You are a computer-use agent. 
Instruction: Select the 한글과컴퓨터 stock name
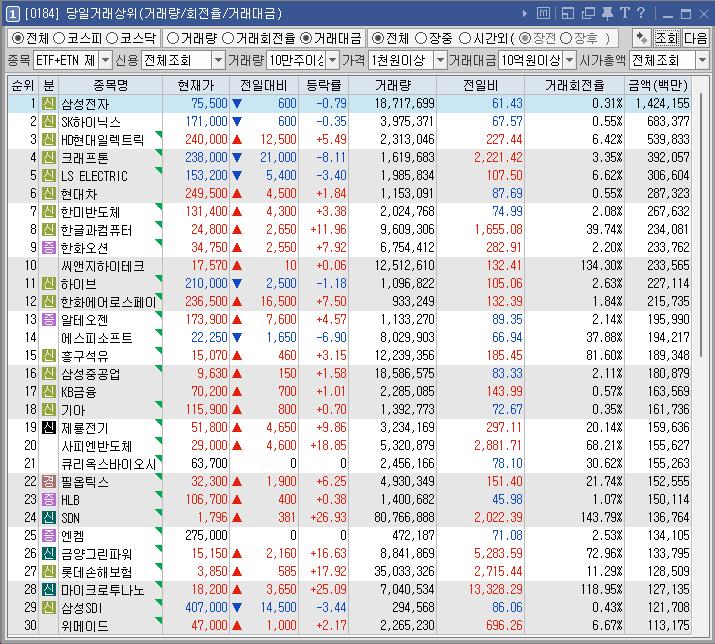(96, 230)
